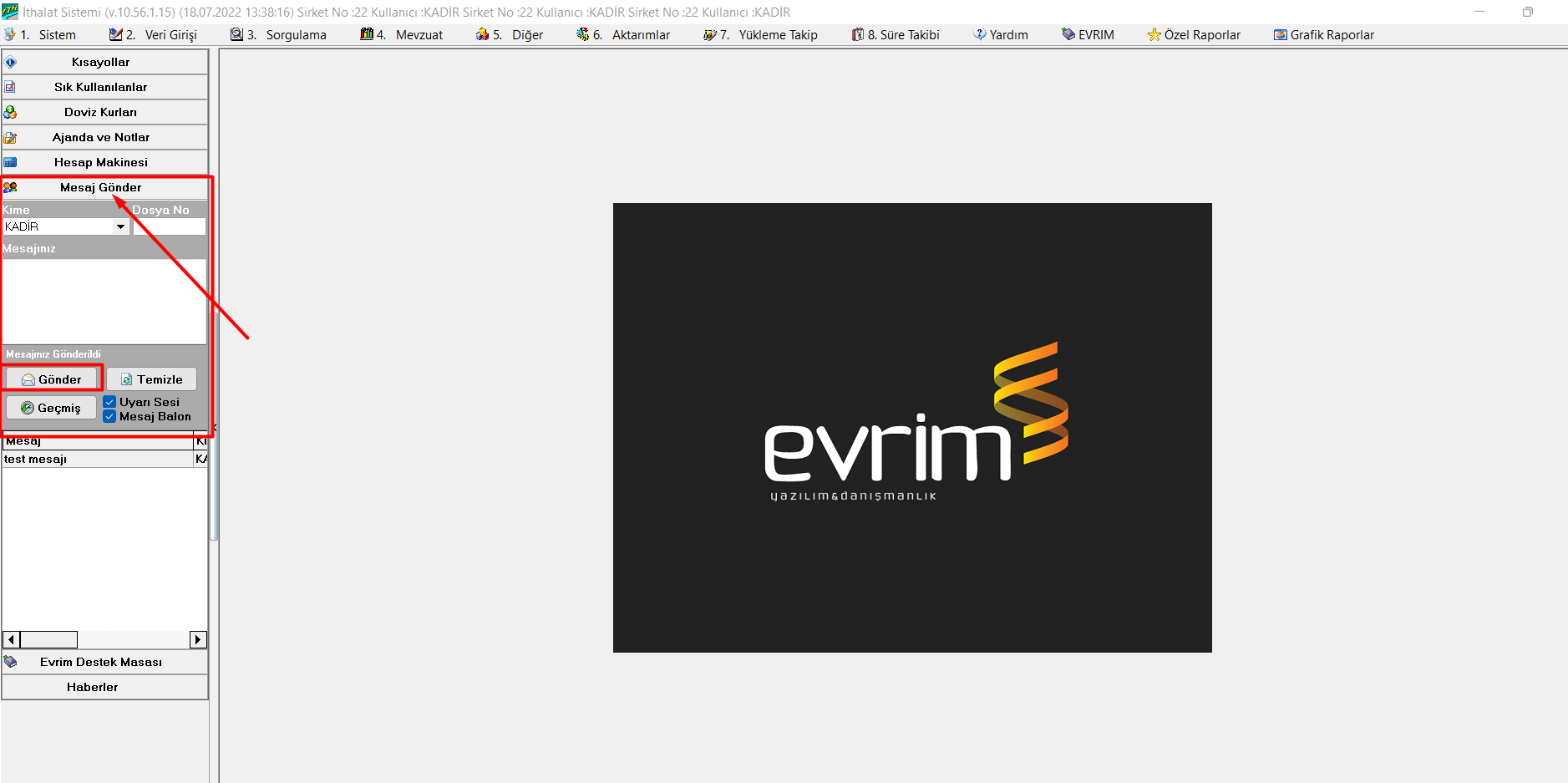Toggle the Mesaj Balon checkbox
Viewport: 1568px width, 783px height.
109,416
